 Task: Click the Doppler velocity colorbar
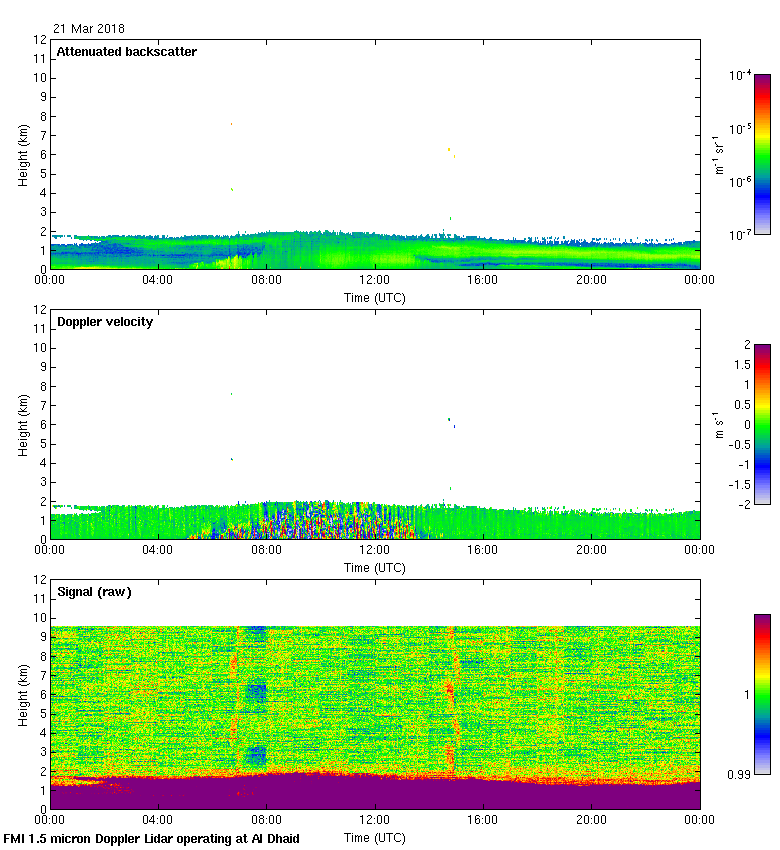(x=762, y=424)
